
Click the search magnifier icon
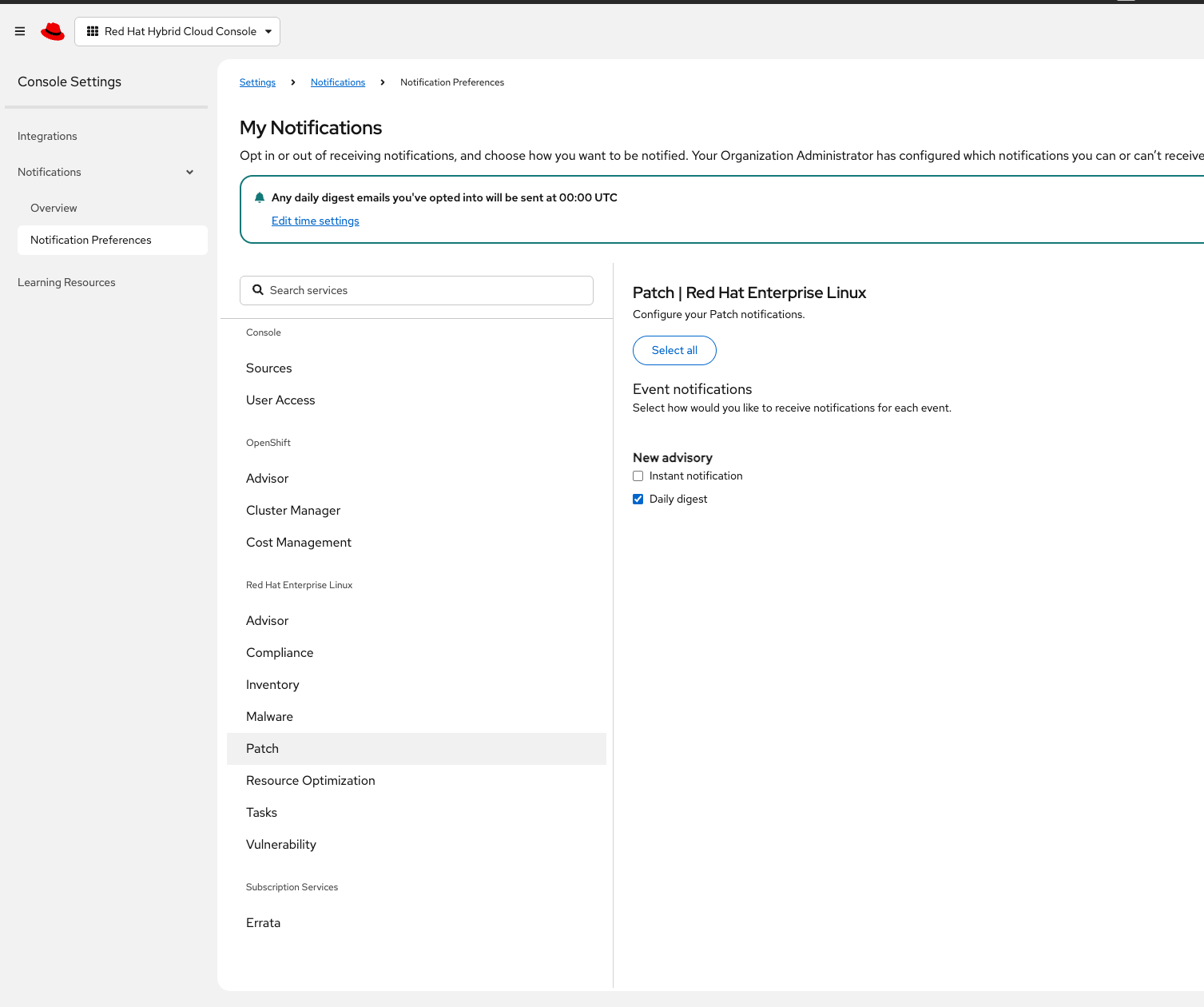(258, 290)
